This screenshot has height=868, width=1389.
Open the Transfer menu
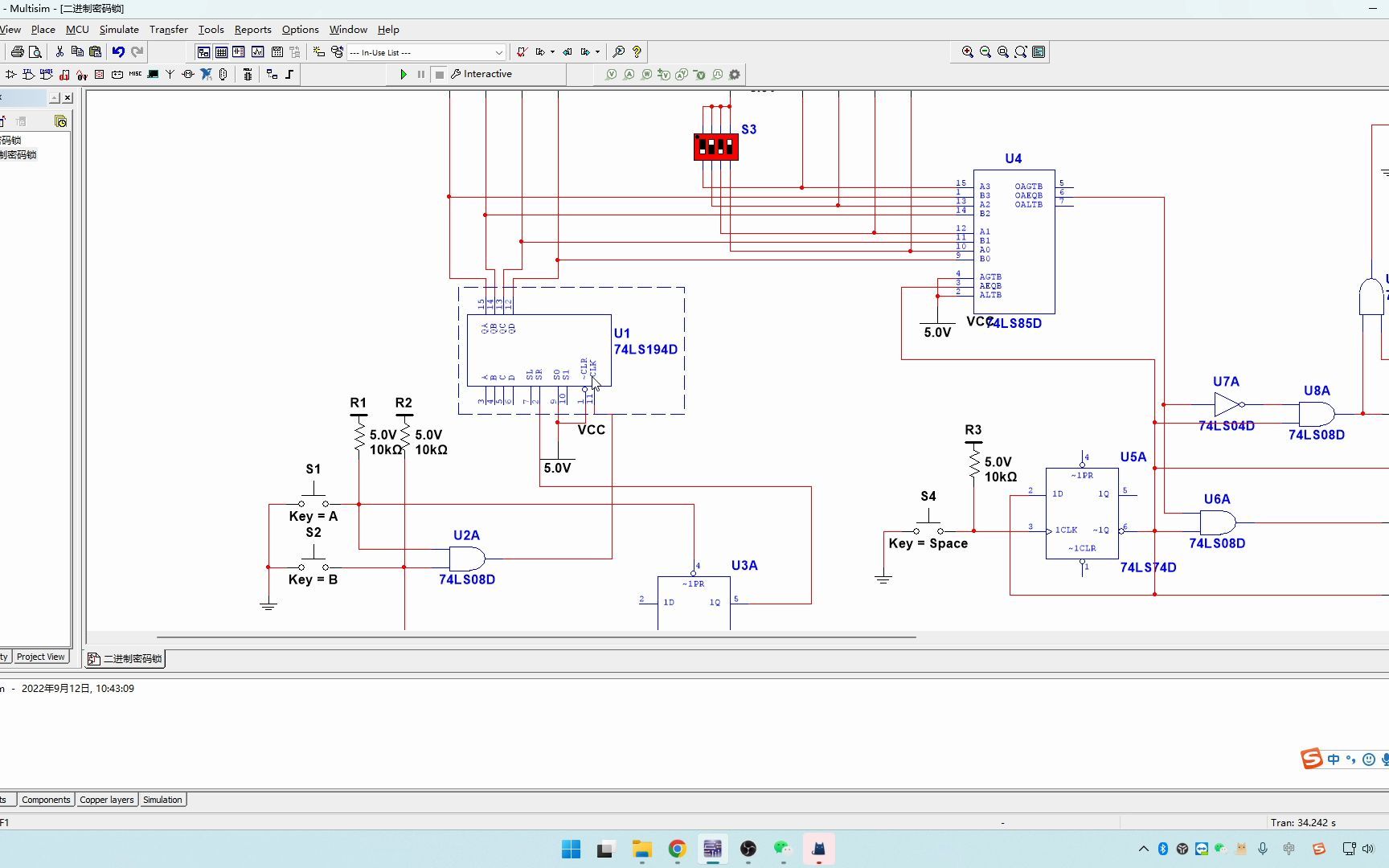pyautogui.click(x=168, y=29)
